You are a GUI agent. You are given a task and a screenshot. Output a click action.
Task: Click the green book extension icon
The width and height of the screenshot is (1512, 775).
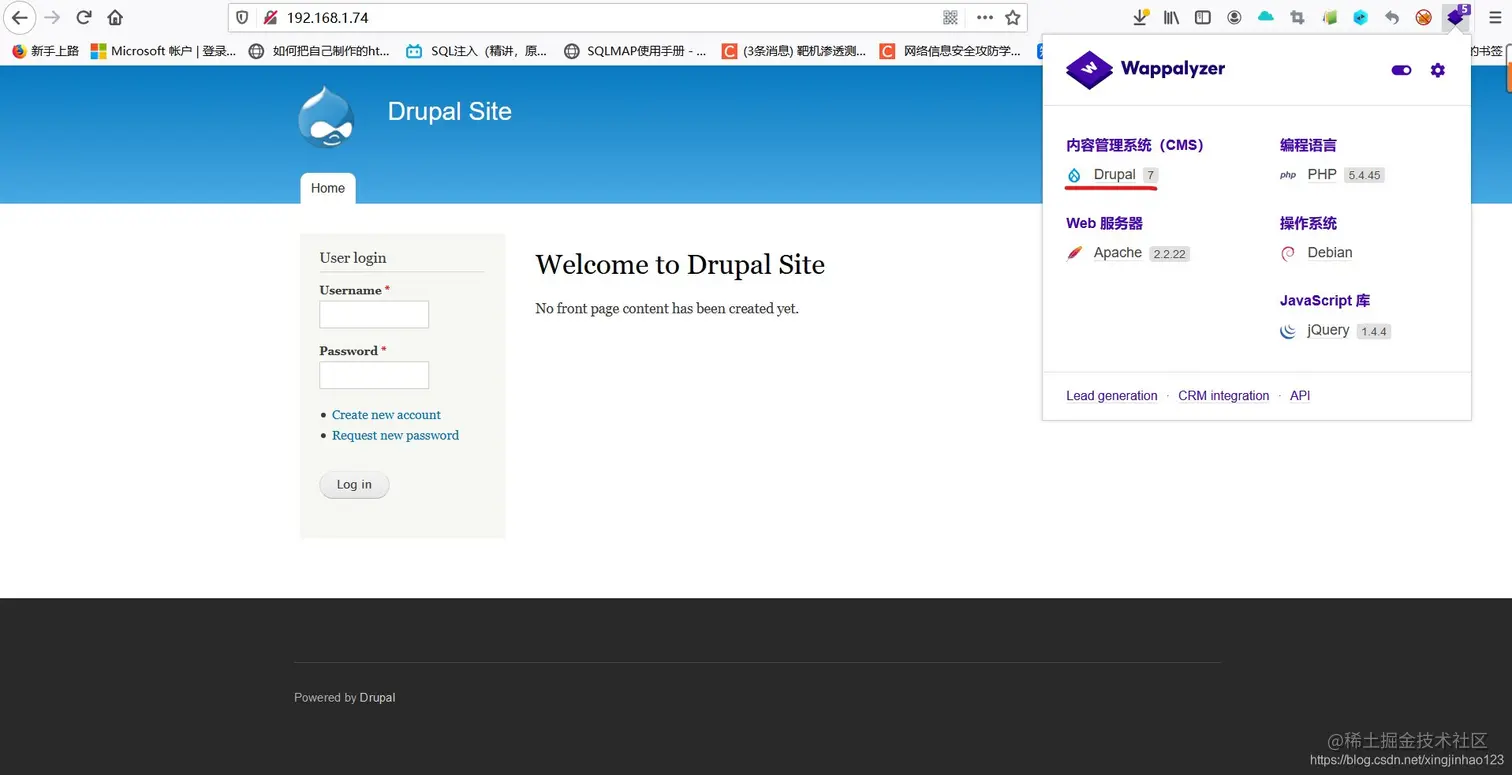[x=1329, y=17]
